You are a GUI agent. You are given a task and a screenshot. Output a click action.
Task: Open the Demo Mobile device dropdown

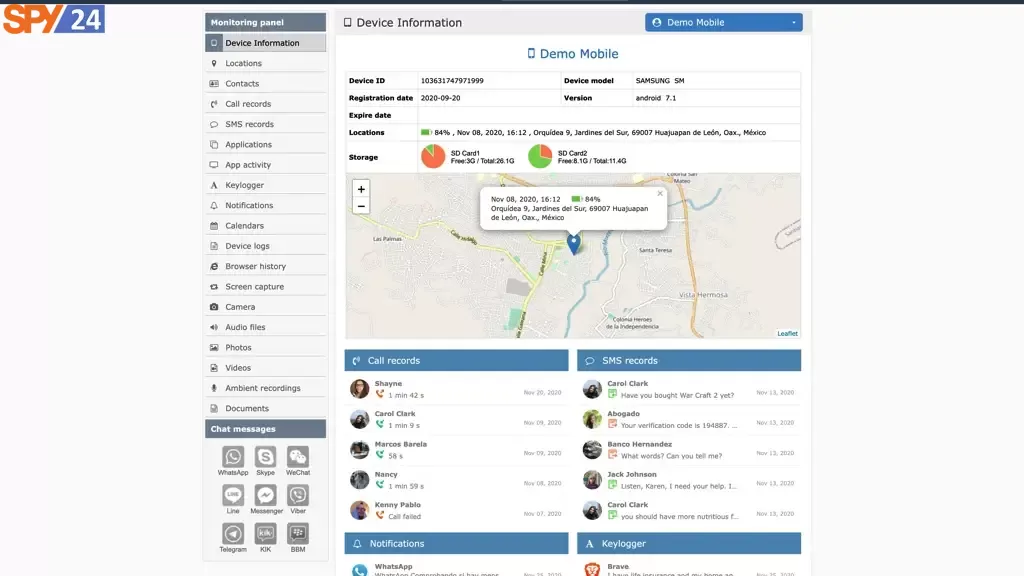pyautogui.click(x=724, y=22)
